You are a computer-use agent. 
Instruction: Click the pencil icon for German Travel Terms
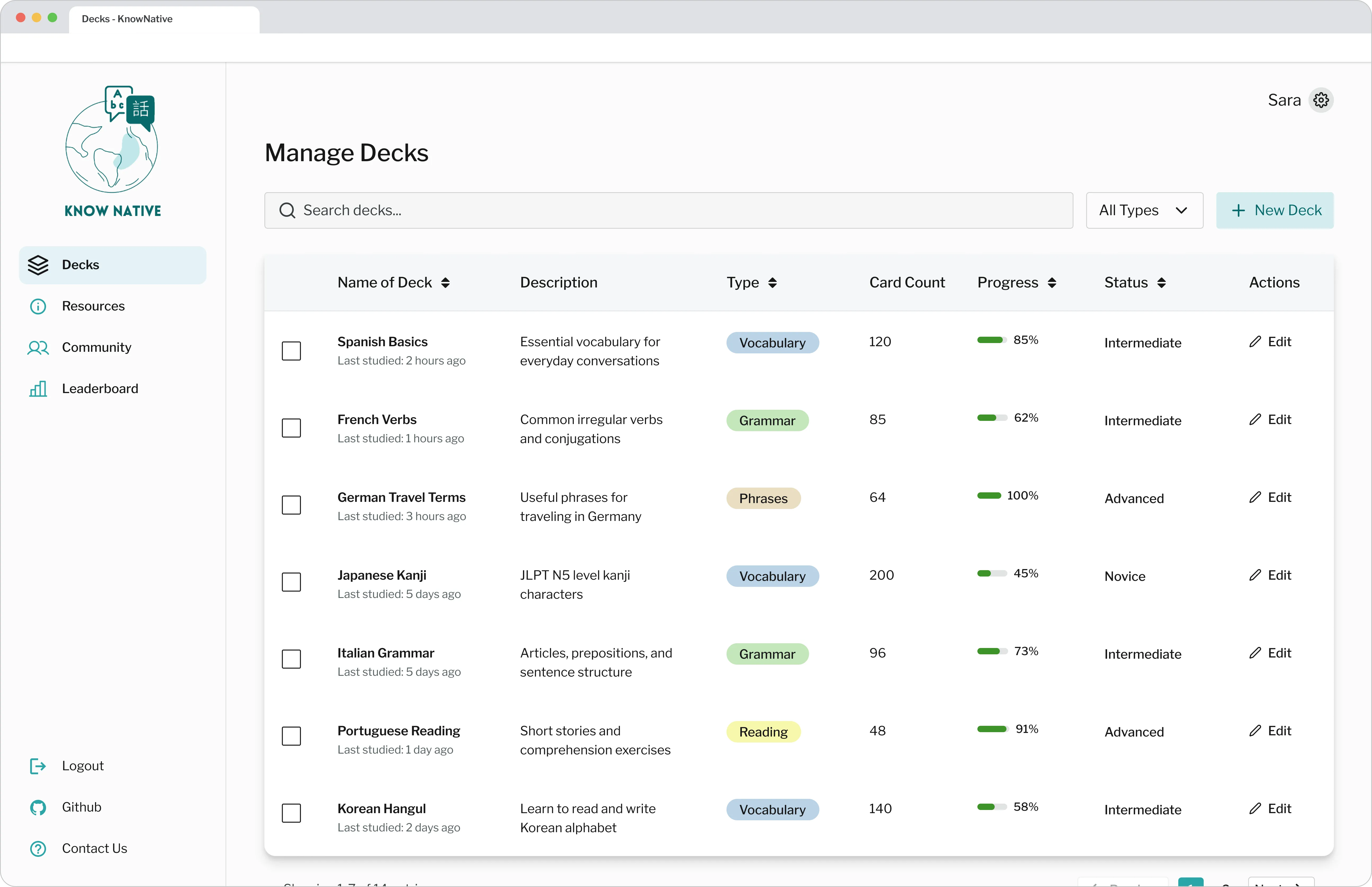tap(1255, 497)
